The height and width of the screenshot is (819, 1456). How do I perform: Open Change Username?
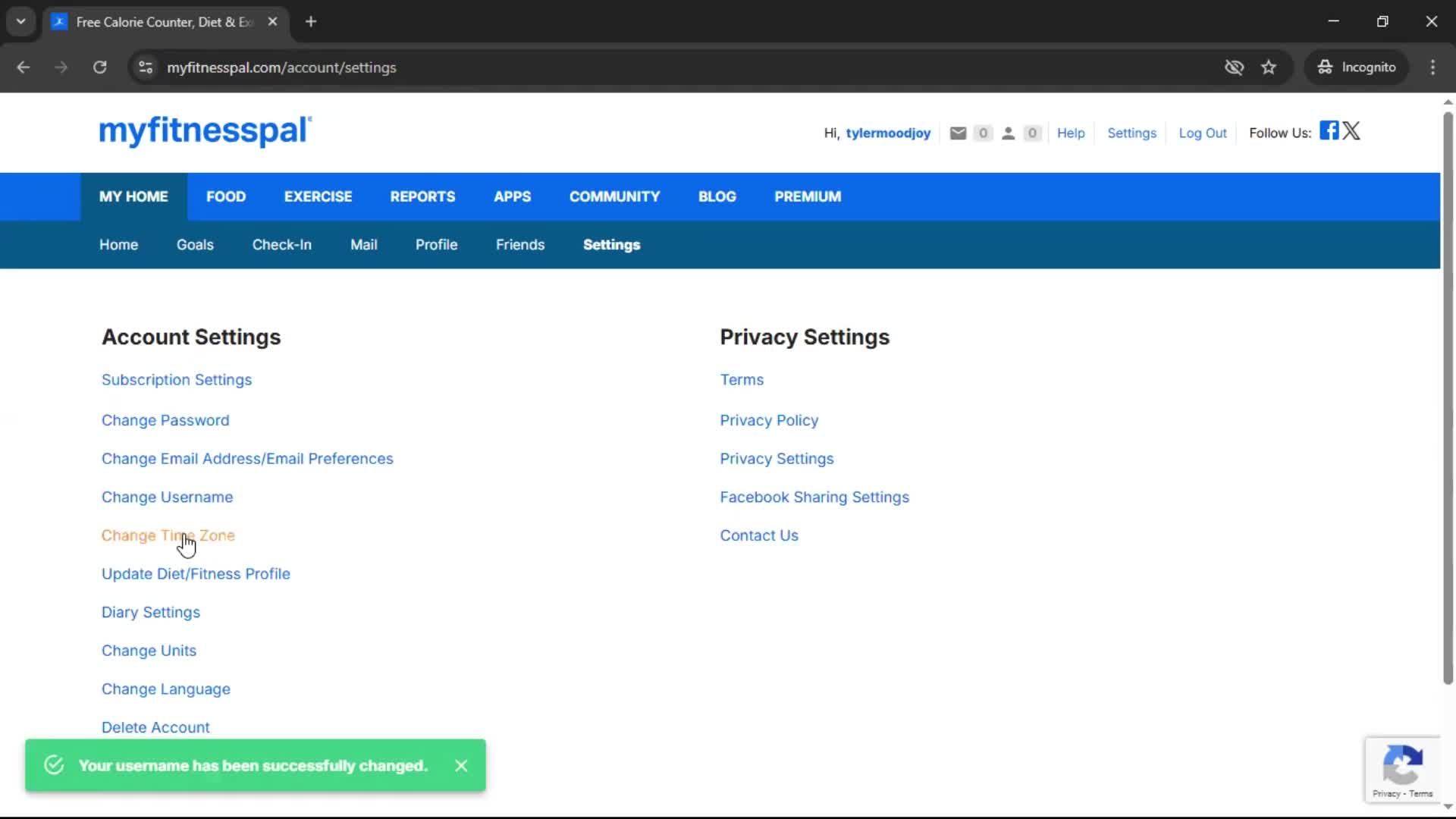click(167, 497)
